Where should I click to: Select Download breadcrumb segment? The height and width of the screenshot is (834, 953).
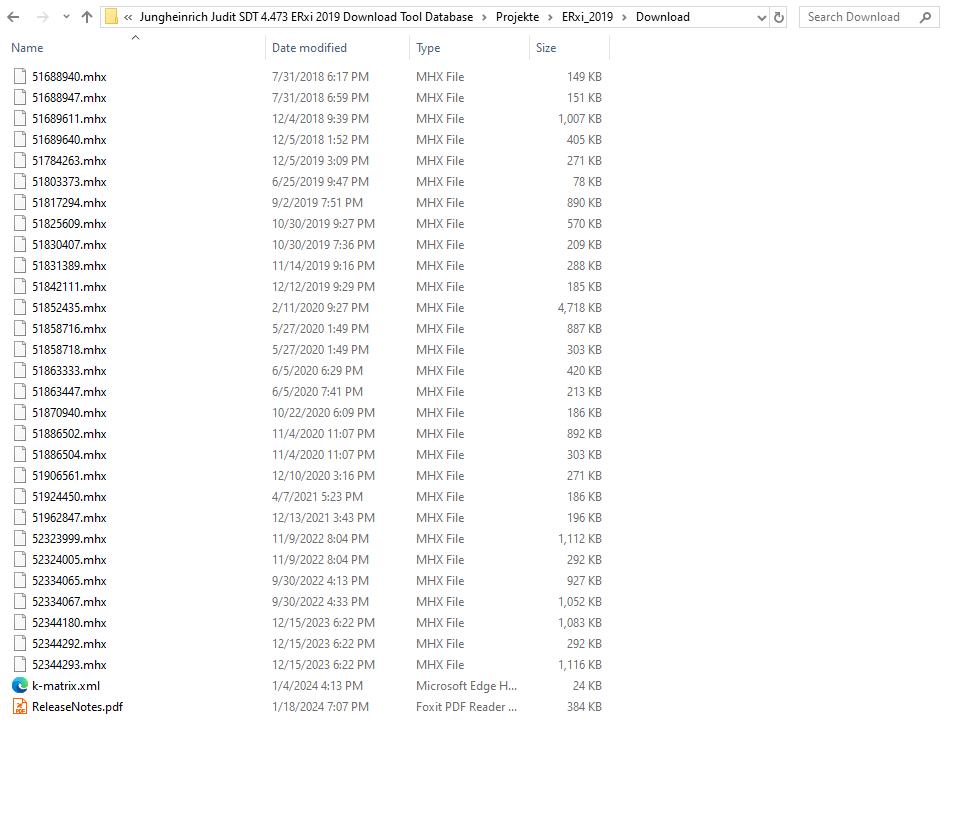[662, 17]
